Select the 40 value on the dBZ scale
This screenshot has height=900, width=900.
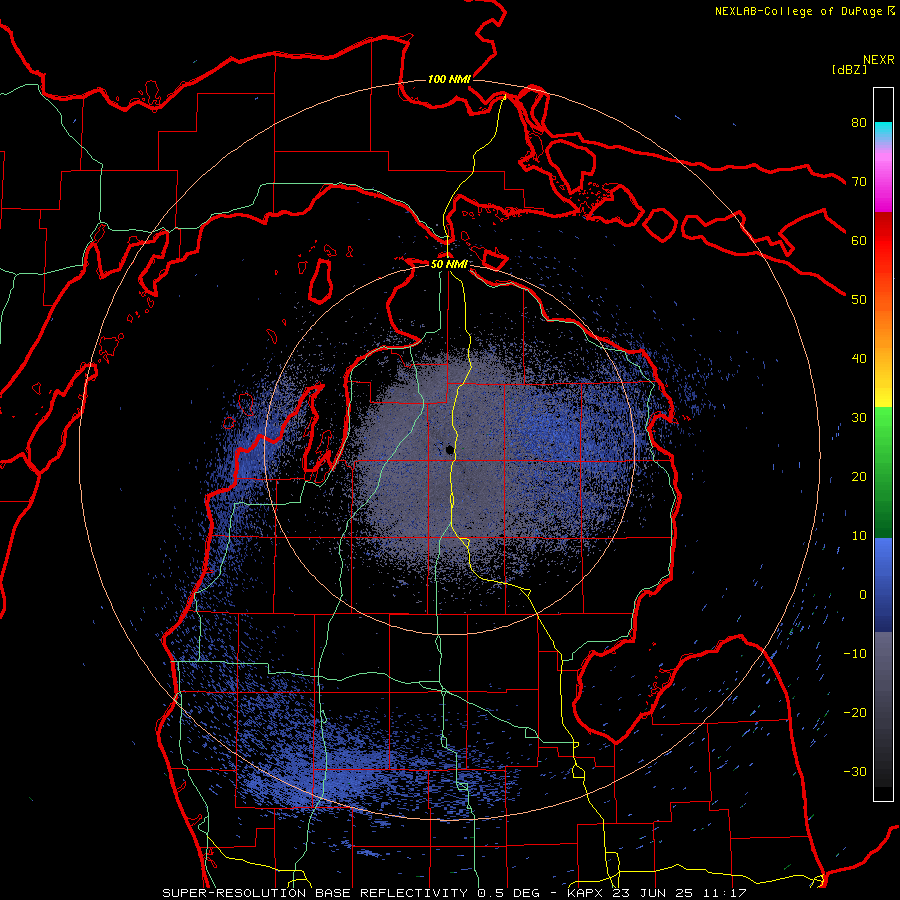point(859,359)
